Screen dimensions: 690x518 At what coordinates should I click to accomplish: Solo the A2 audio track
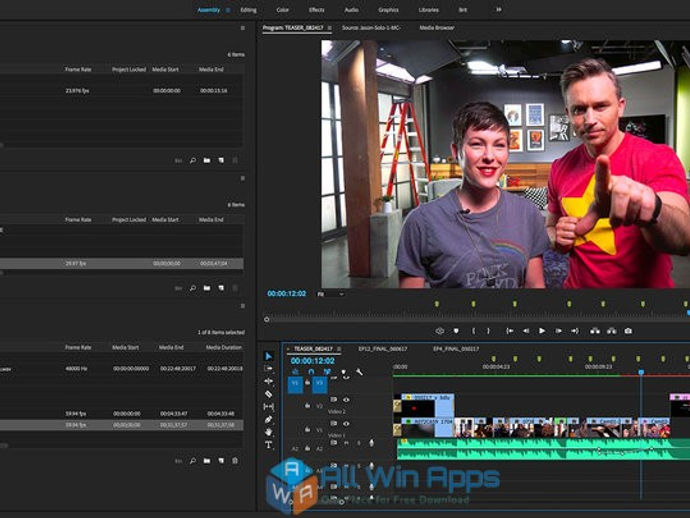point(359,443)
